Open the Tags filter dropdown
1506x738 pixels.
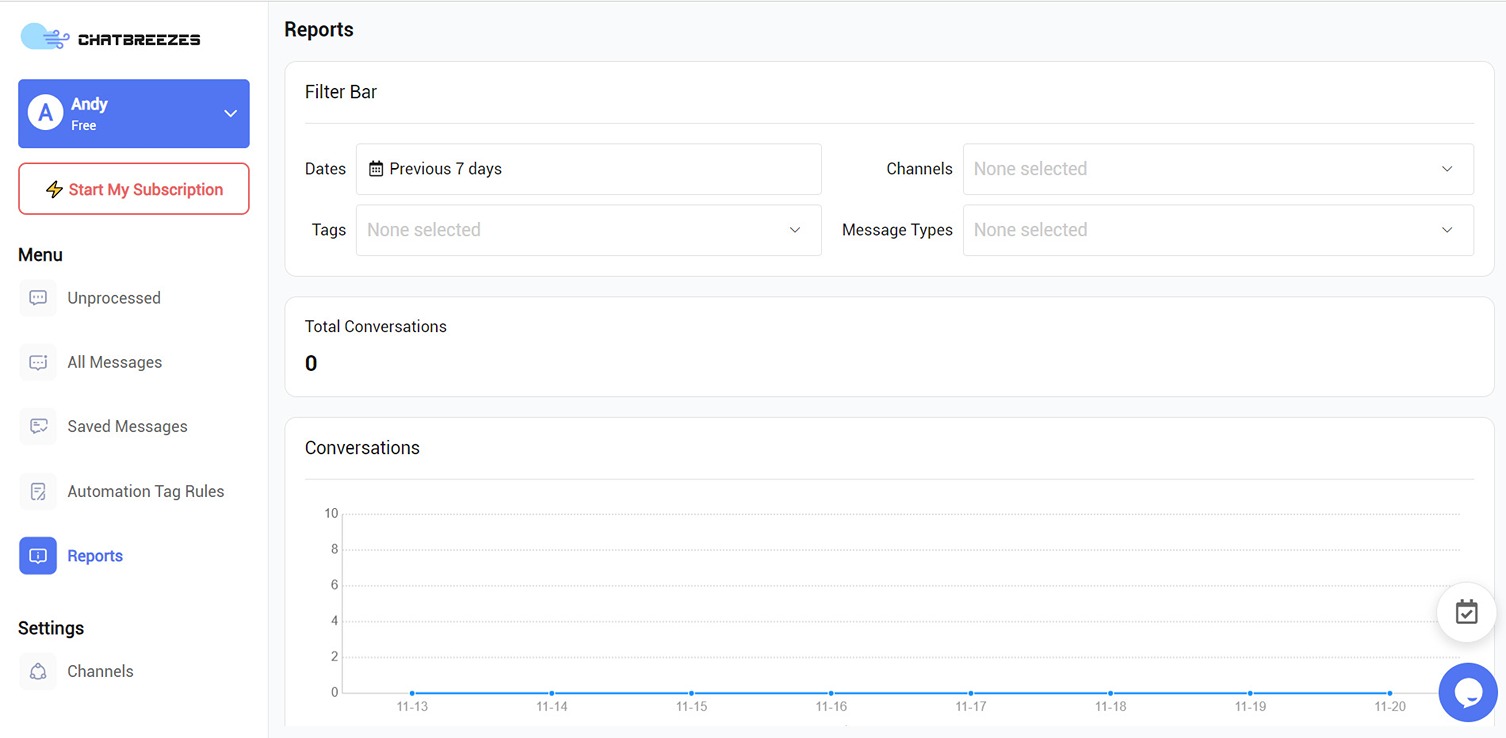pos(589,230)
